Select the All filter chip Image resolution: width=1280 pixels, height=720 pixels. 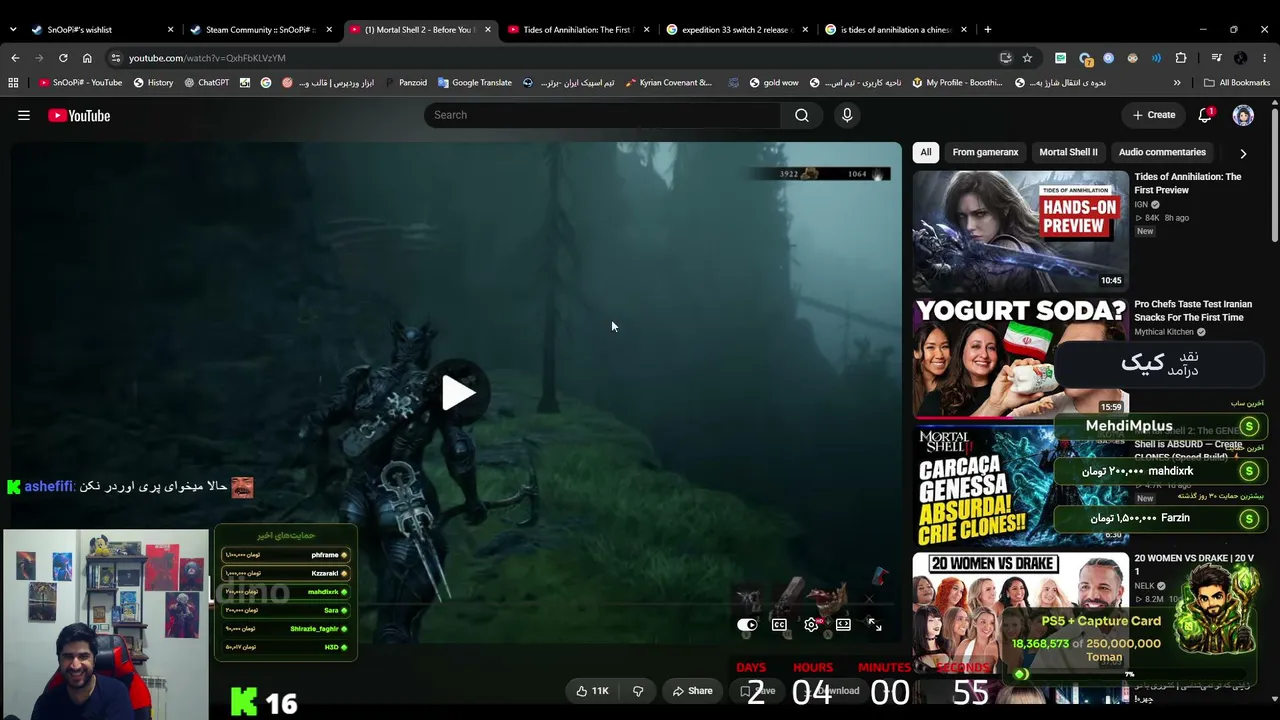click(x=926, y=152)
